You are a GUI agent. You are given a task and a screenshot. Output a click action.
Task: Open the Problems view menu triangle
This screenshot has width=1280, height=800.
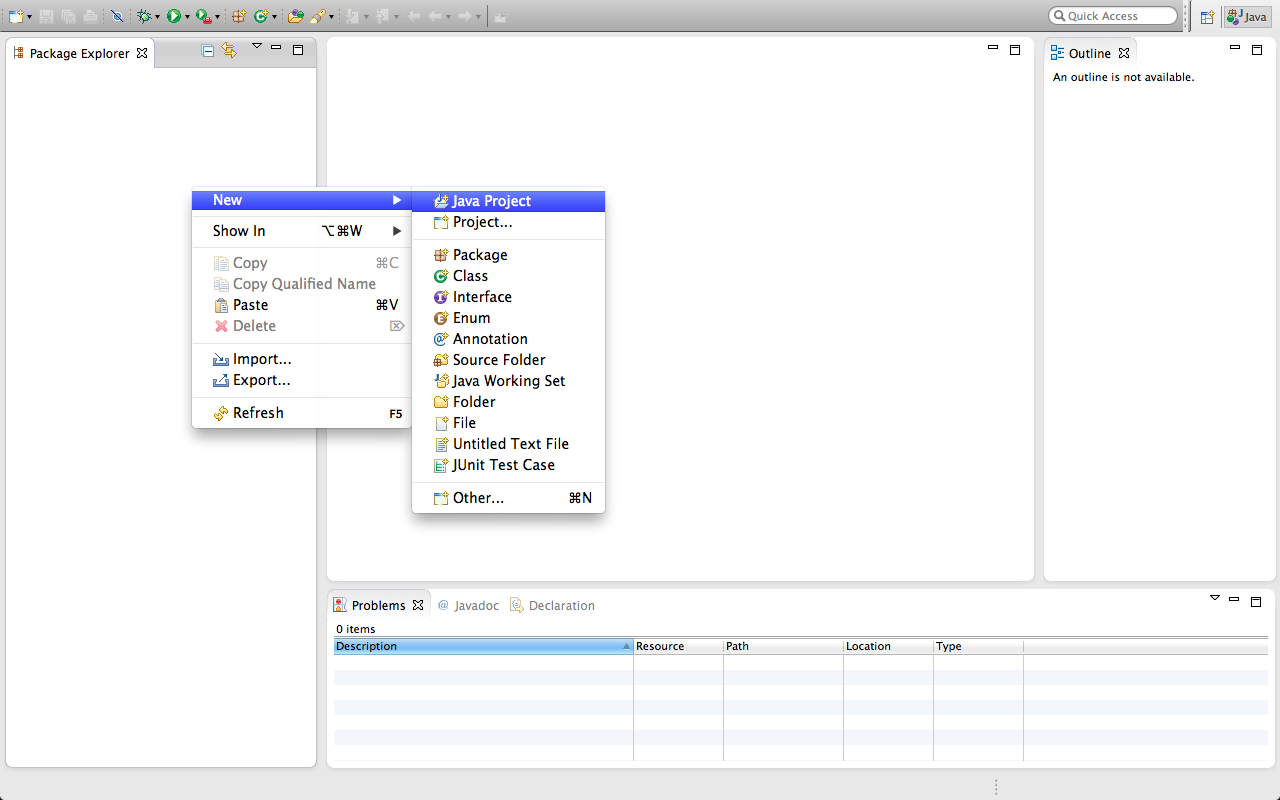pyautogui.click(x=1215, y=598)
